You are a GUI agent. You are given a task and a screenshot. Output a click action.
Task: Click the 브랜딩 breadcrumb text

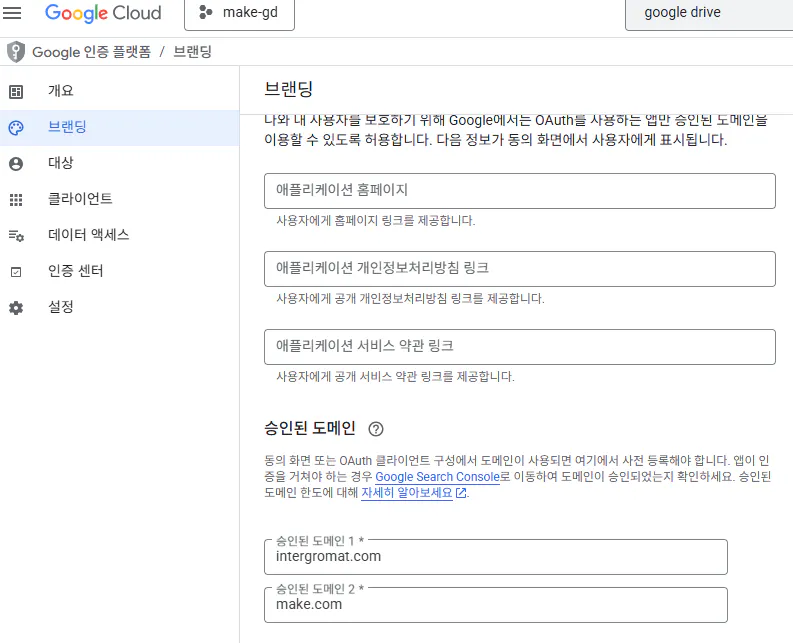pos(192,52)
